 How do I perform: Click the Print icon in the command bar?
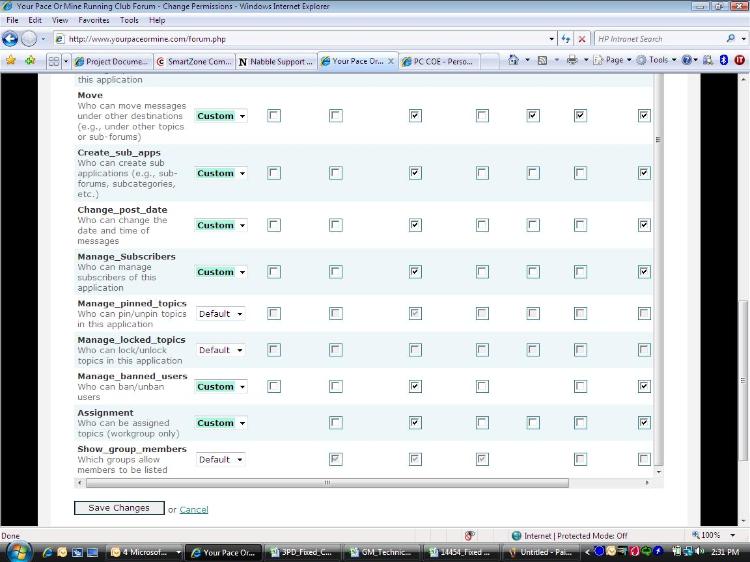pyautogui.click(x=572, y=60)
